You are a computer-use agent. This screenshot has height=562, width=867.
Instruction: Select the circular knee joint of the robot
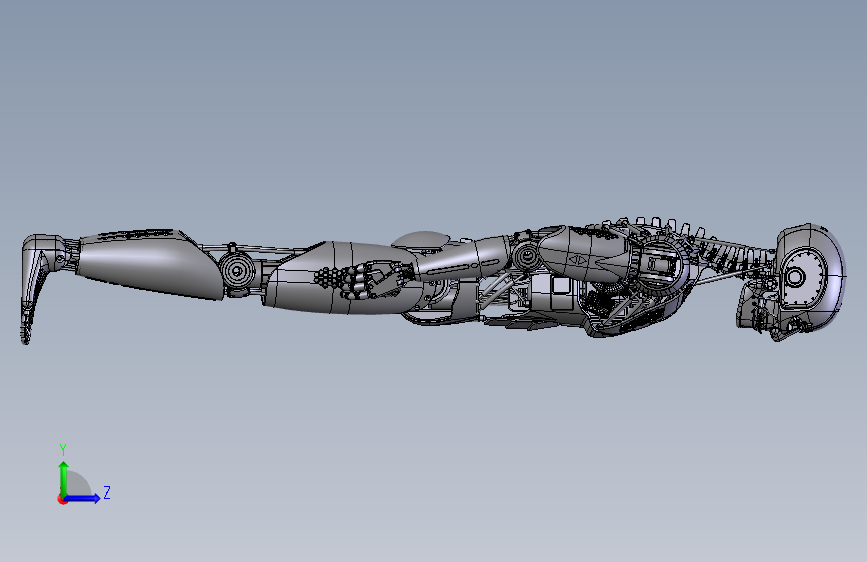[x=237, y=270]
